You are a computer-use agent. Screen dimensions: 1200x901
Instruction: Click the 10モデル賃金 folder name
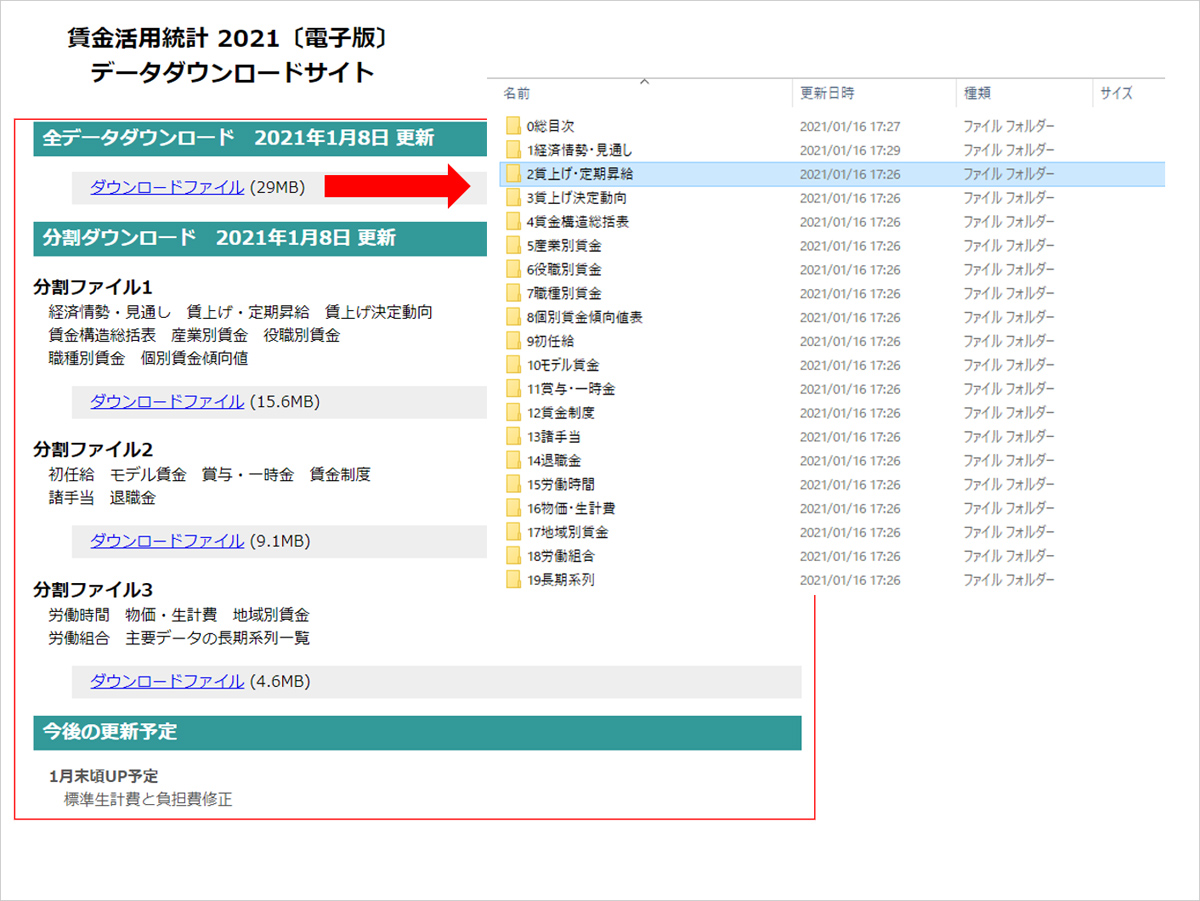563,365
